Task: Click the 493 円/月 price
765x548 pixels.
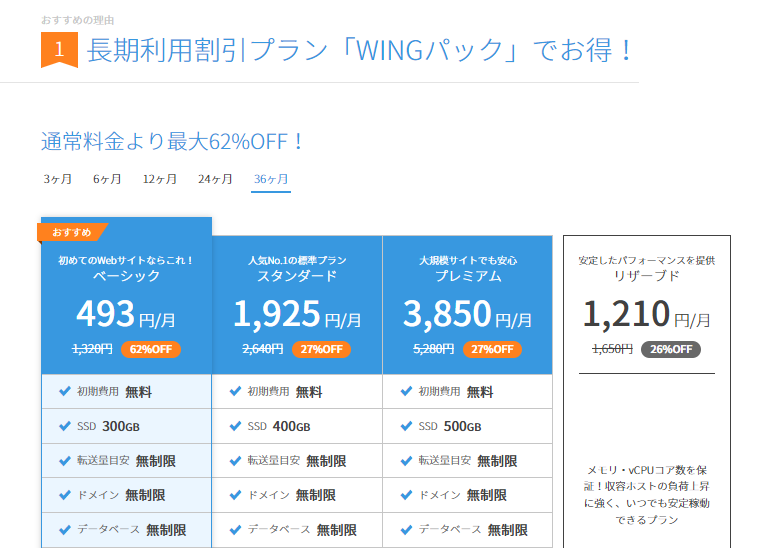Action: point(126,313)
